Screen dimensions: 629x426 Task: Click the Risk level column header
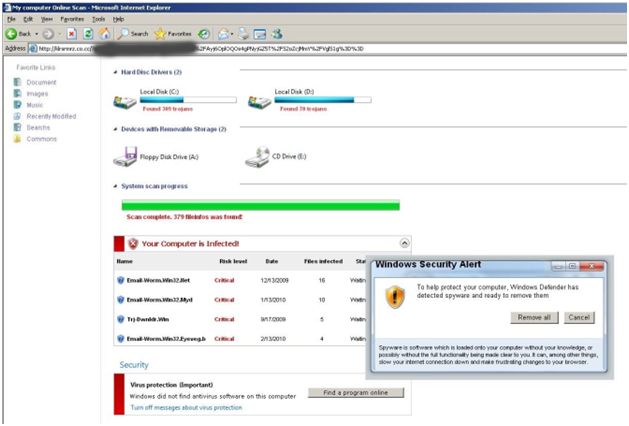coord(233,261)
